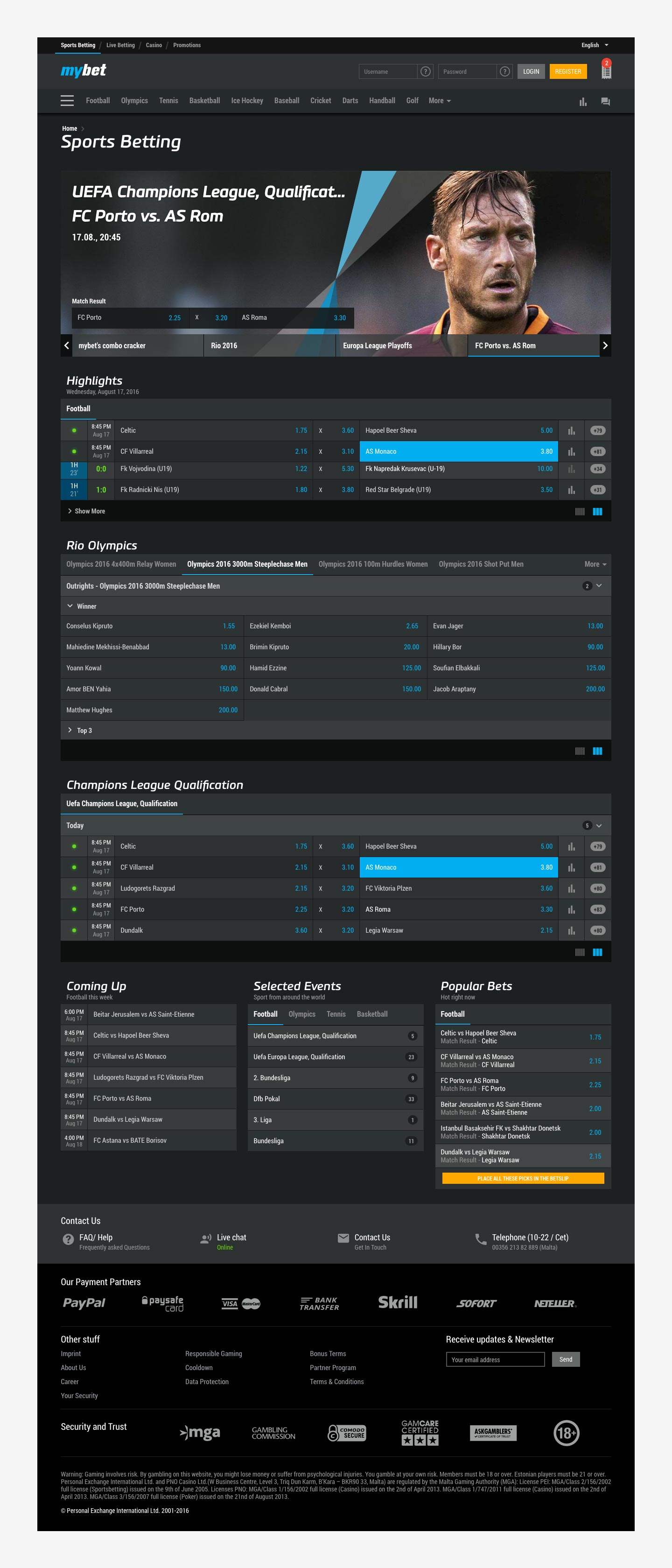Open the betslip icon with red badge
Viewport: 672px width, 1568px height.
click(x=606, y=69)
